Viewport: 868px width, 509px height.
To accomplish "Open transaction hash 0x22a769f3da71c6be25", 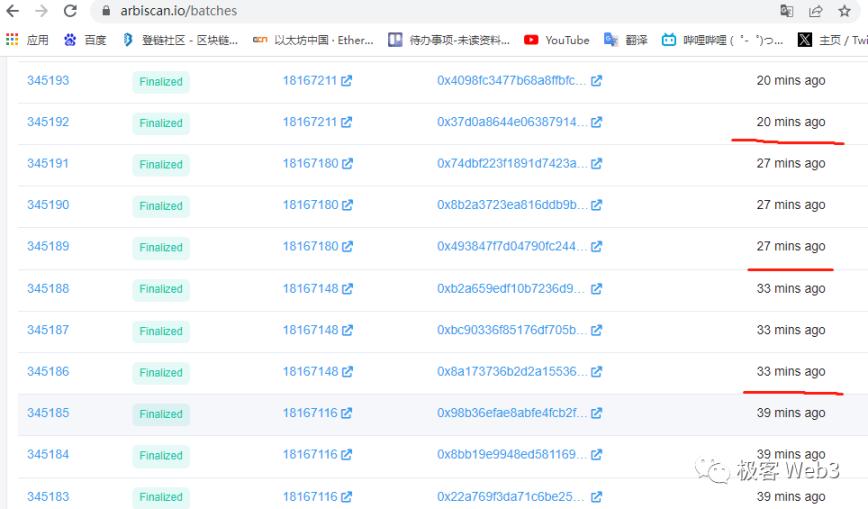I will pos(511,496).
